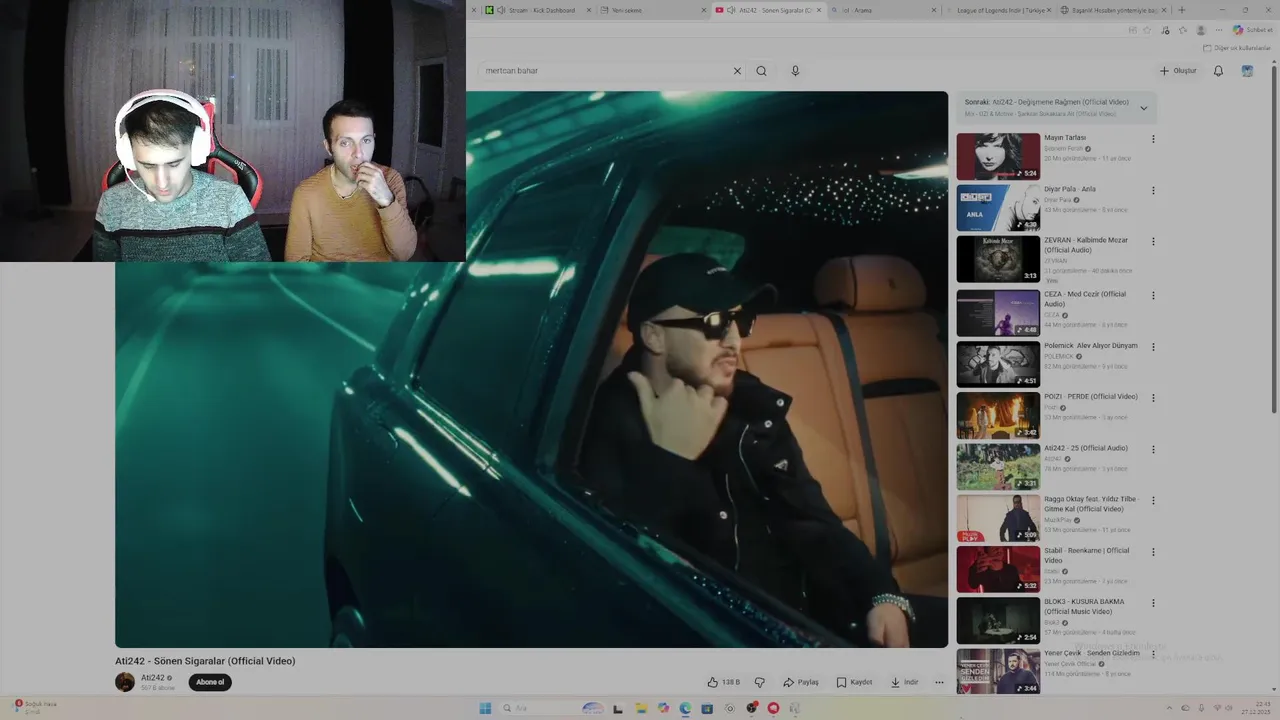
Task: Open options menu for Mayın Tarlası
Action: point(1153,139)
